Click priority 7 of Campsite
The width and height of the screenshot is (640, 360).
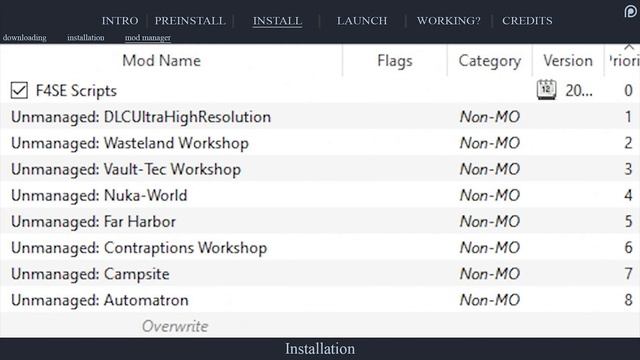(x=629, y=273)
